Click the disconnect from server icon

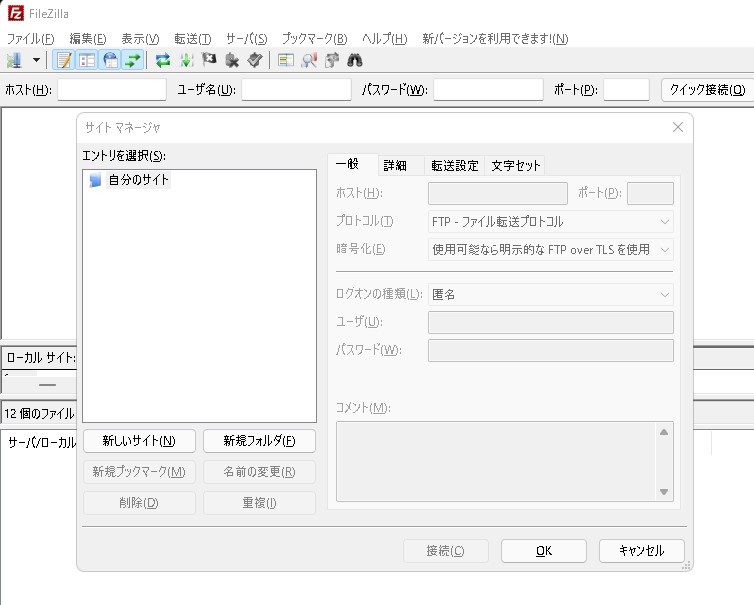coord(232,60)
